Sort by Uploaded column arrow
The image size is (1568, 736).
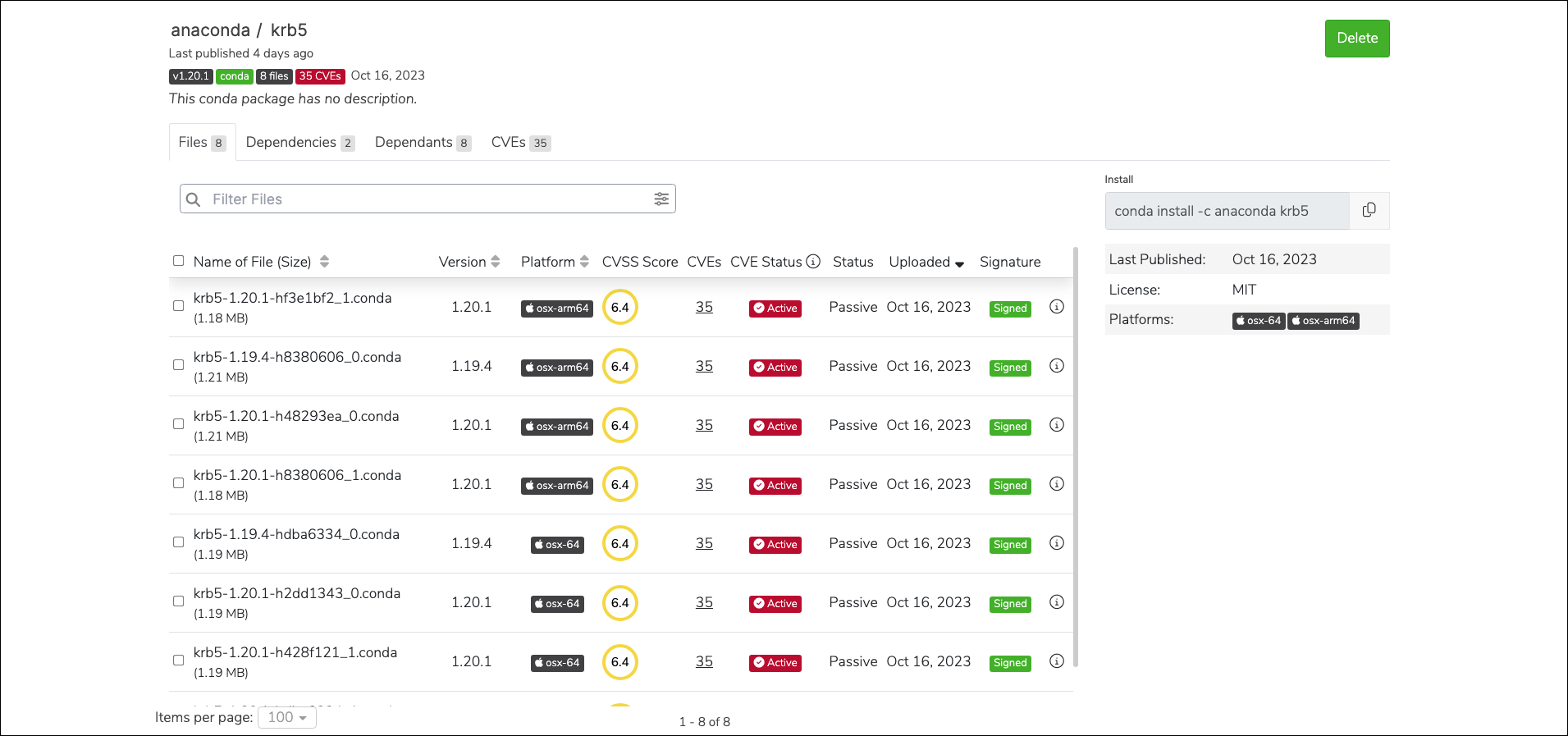tap(959, 263)
